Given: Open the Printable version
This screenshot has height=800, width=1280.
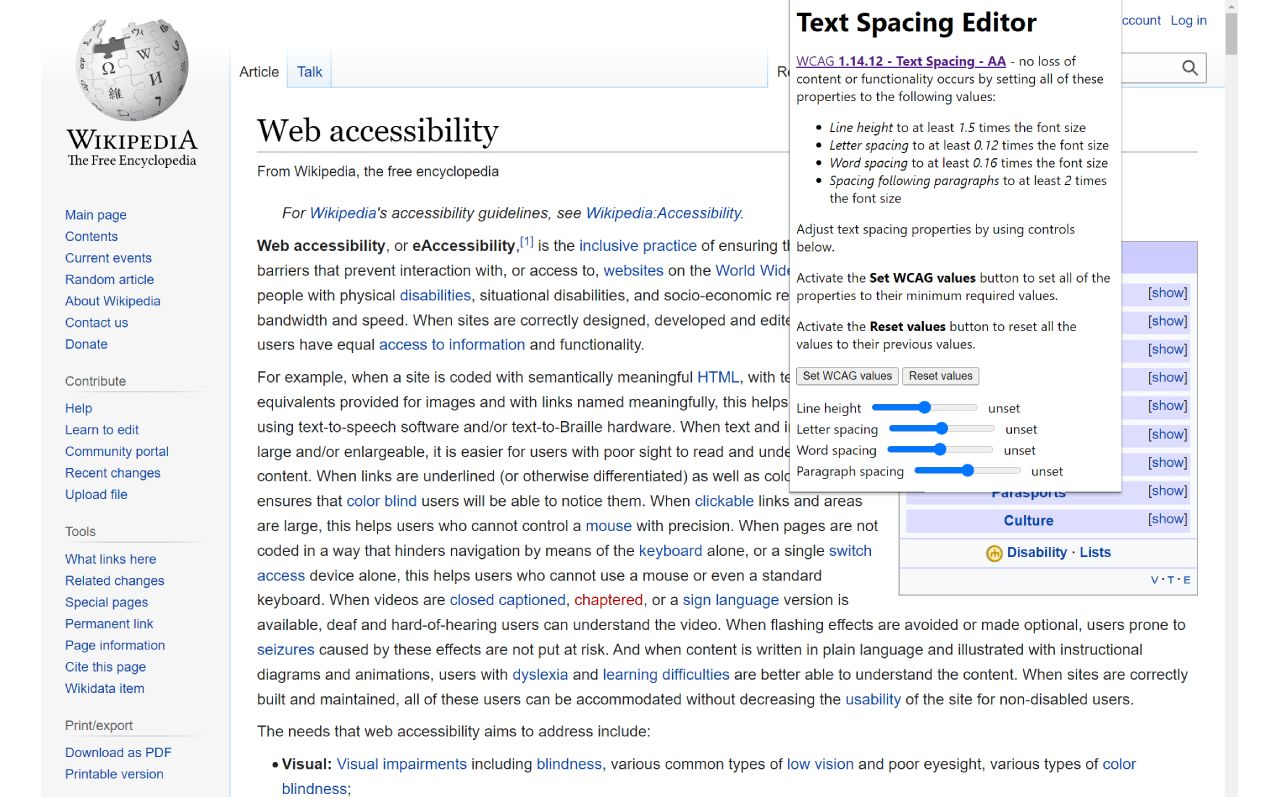Looking at the screenshot, I should (114, 774).
